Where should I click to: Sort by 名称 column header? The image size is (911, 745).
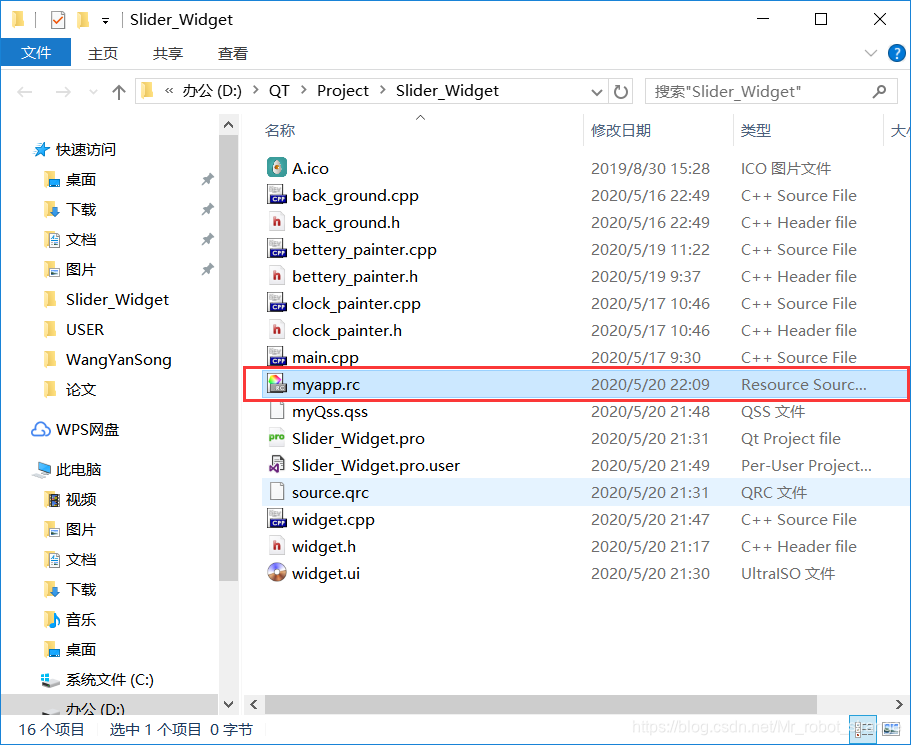click(279, 131)
